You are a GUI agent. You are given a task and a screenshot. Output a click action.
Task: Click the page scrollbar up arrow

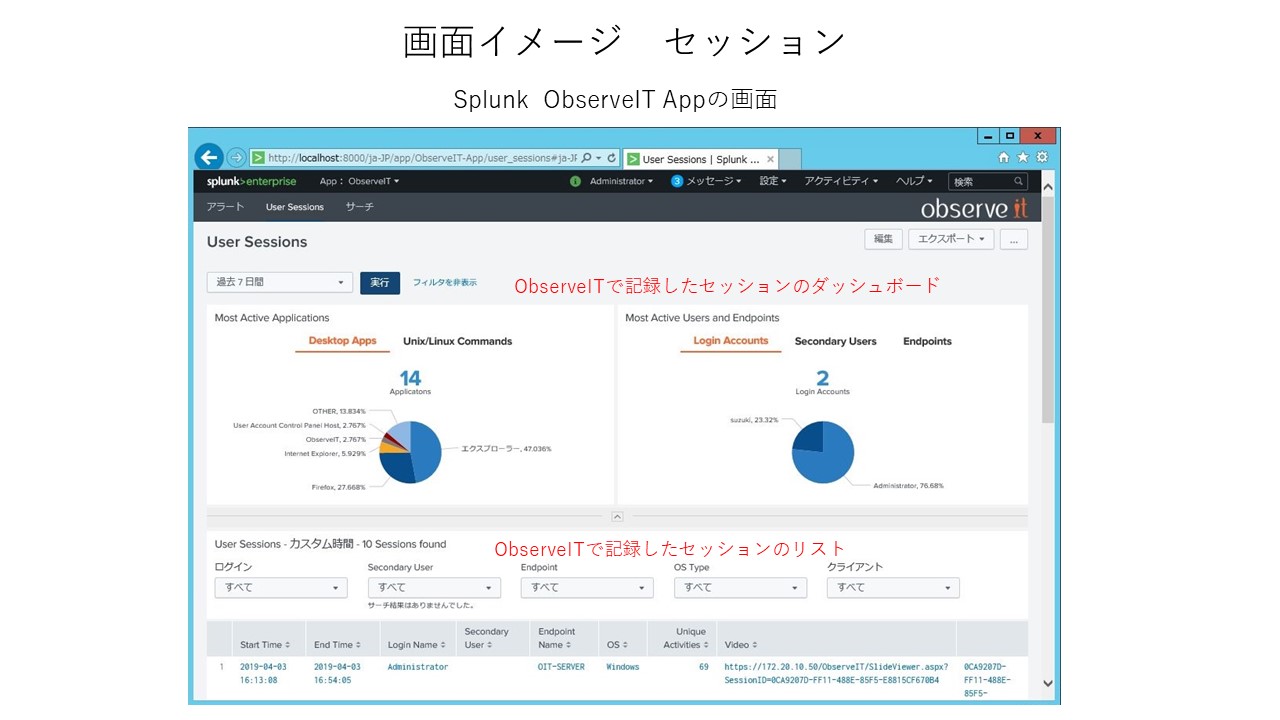(1048, 187)
